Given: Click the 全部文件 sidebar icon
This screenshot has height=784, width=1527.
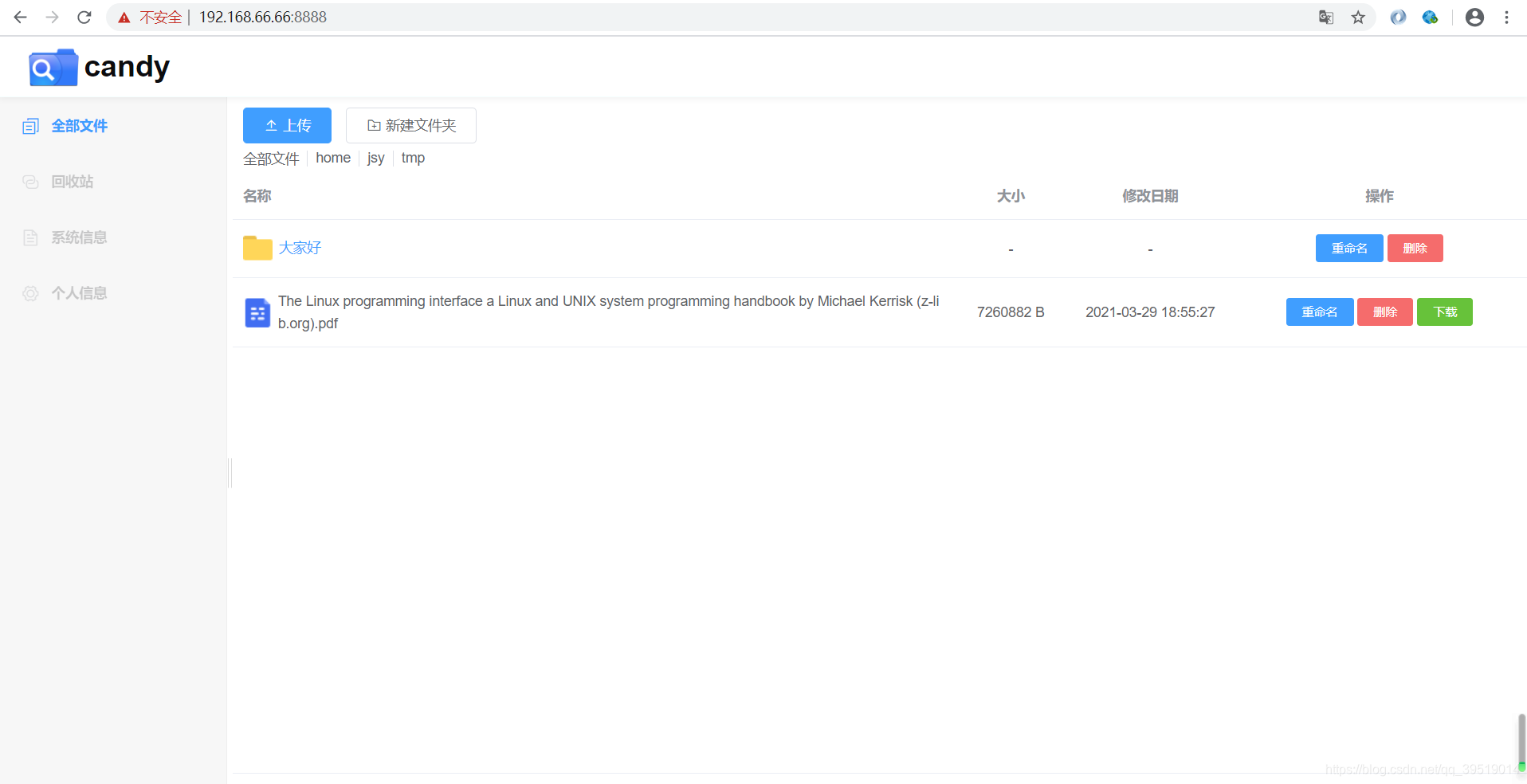Looking at the screenshot, I should click(30, 126).
